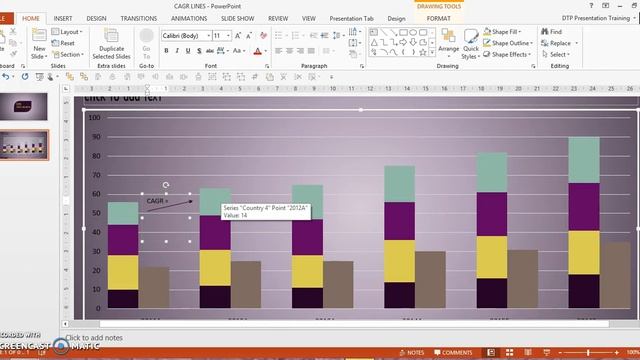Click the New Slide button
The width and height of the screenshot is (640, 360).
pos(39,44)
